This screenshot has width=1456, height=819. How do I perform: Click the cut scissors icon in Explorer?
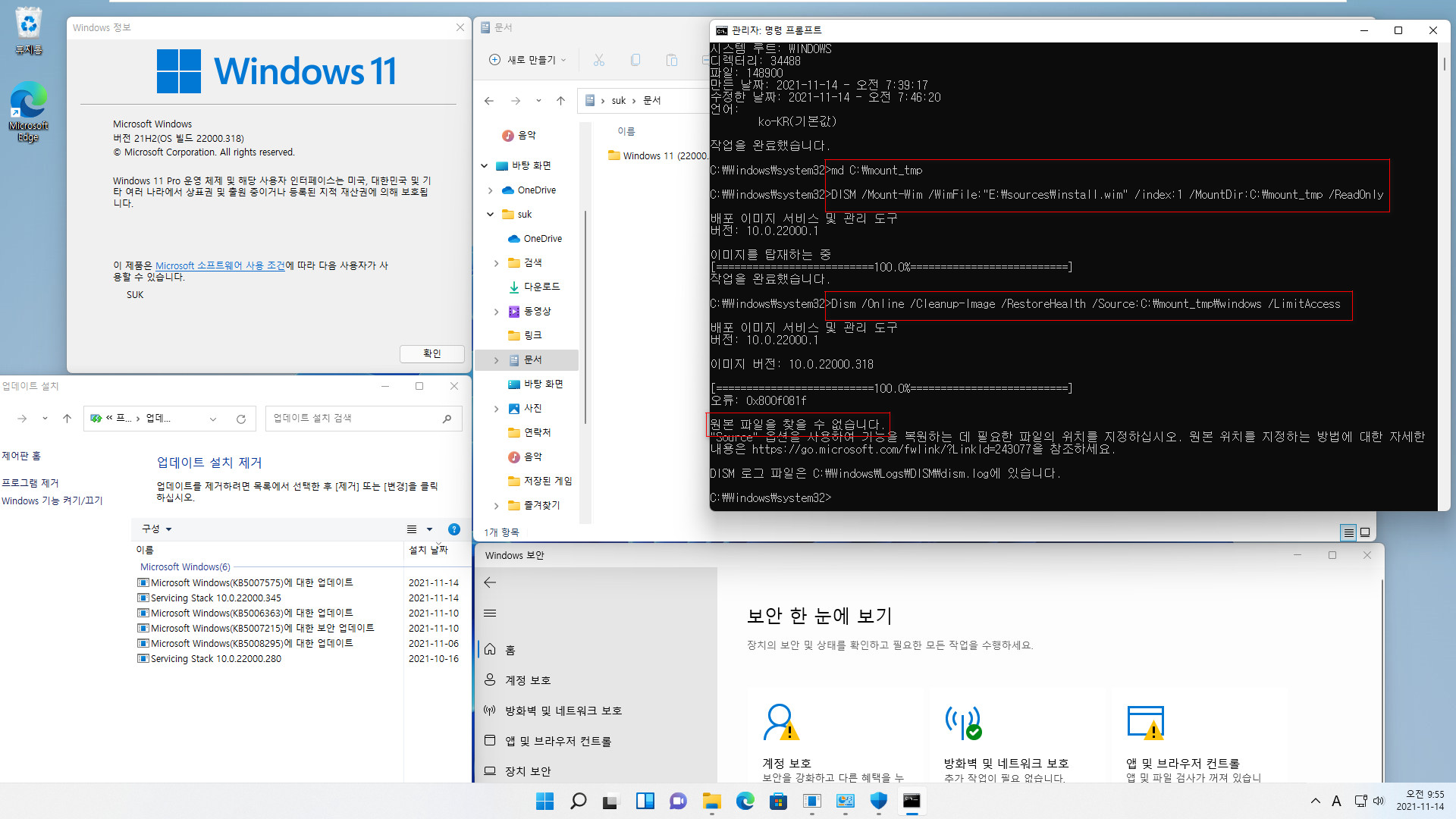tap(599, 60)
